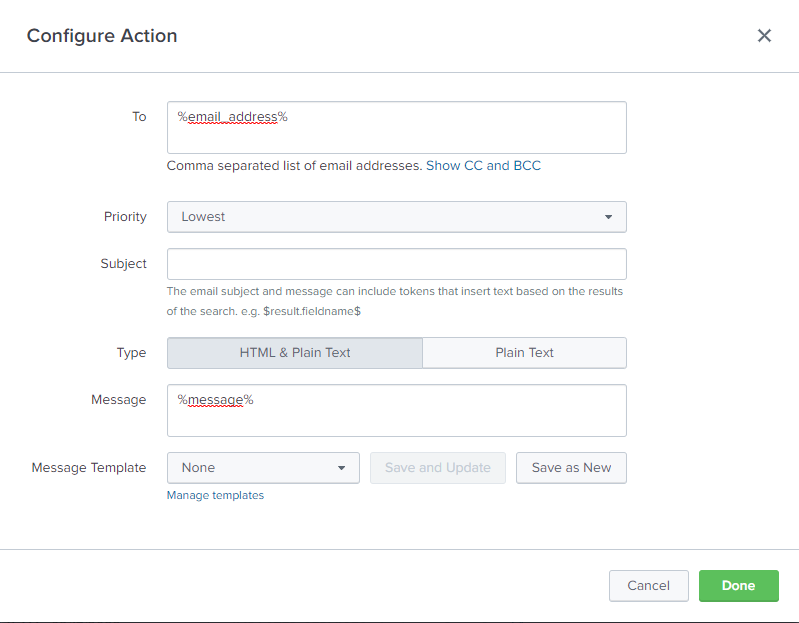799x623 pixels.
Task: Click the caret arrow in Priority box
Action: point(608,217)
